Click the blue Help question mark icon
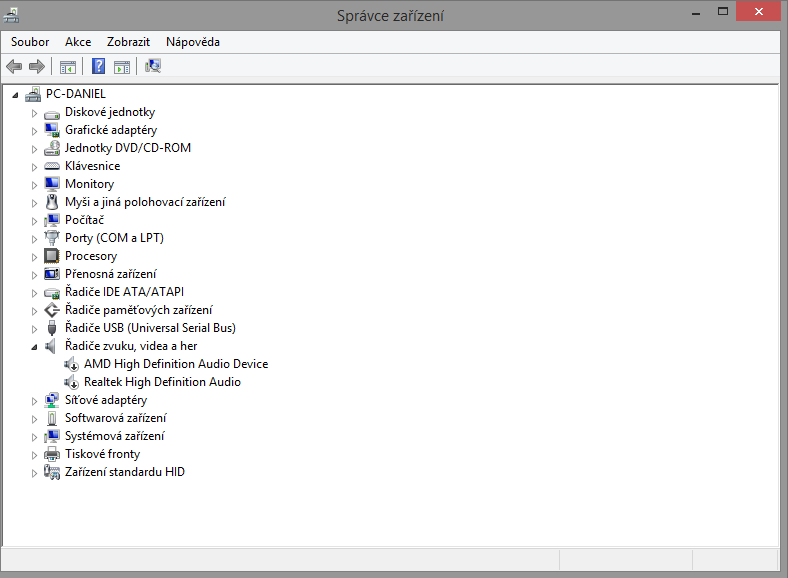Image resolution: width=788 pixels, height=578 pixels. click(98, 67)
